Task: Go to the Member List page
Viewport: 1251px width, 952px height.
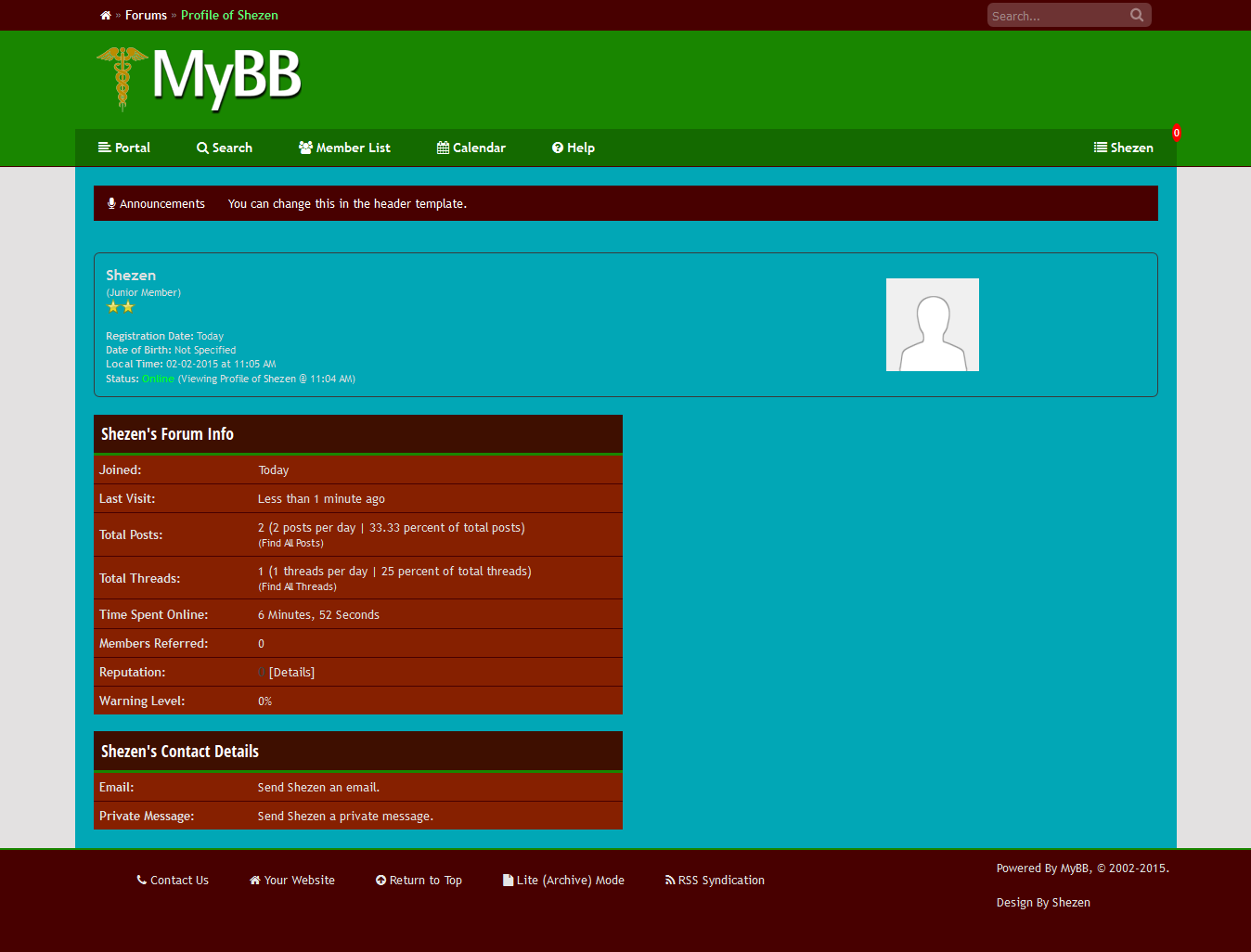Action: (344, 148)
